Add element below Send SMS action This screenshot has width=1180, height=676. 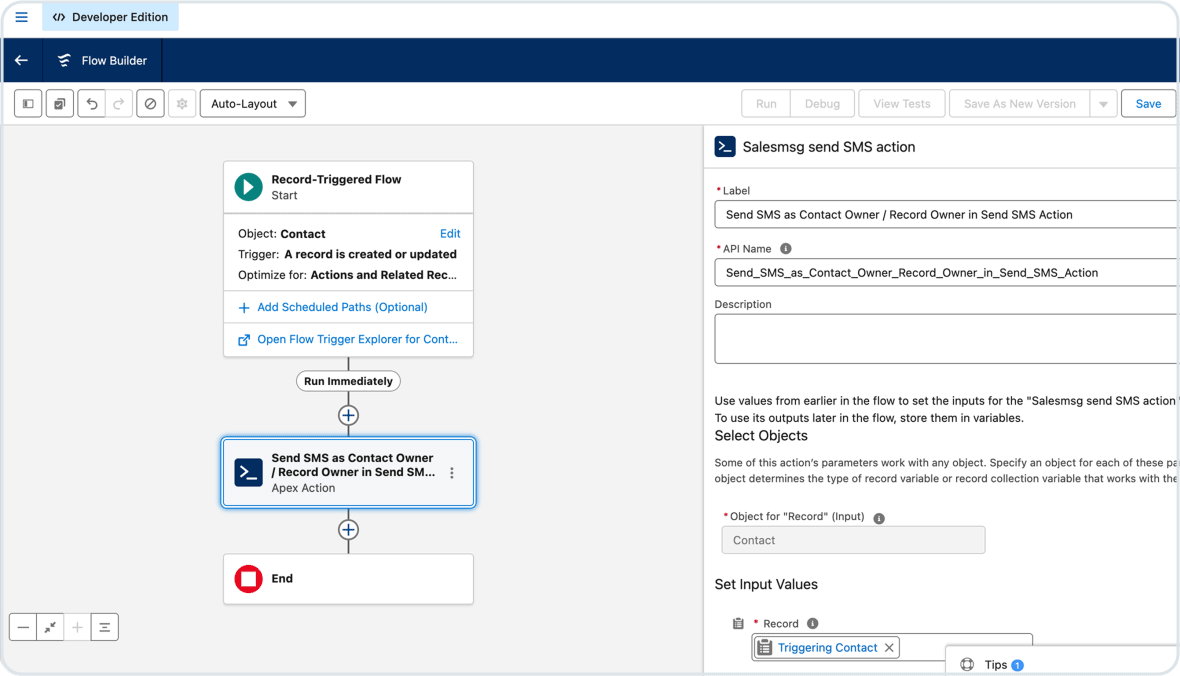[348, 530]
